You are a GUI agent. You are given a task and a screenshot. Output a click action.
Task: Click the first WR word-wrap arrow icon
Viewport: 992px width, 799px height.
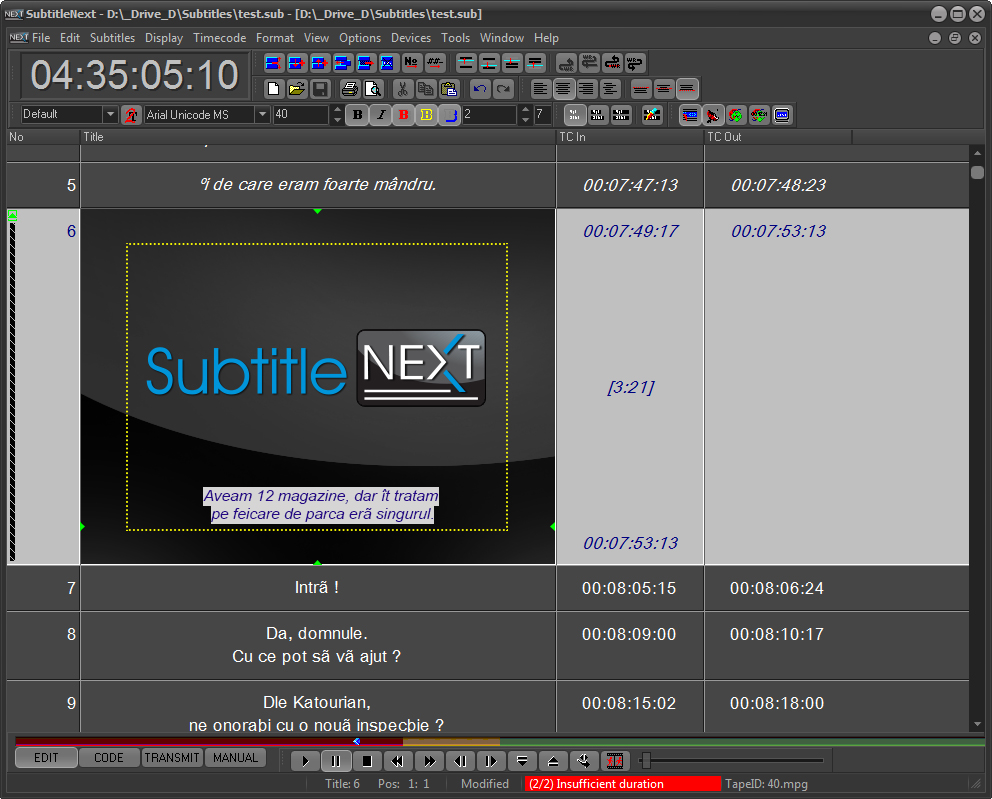(566, 63)
